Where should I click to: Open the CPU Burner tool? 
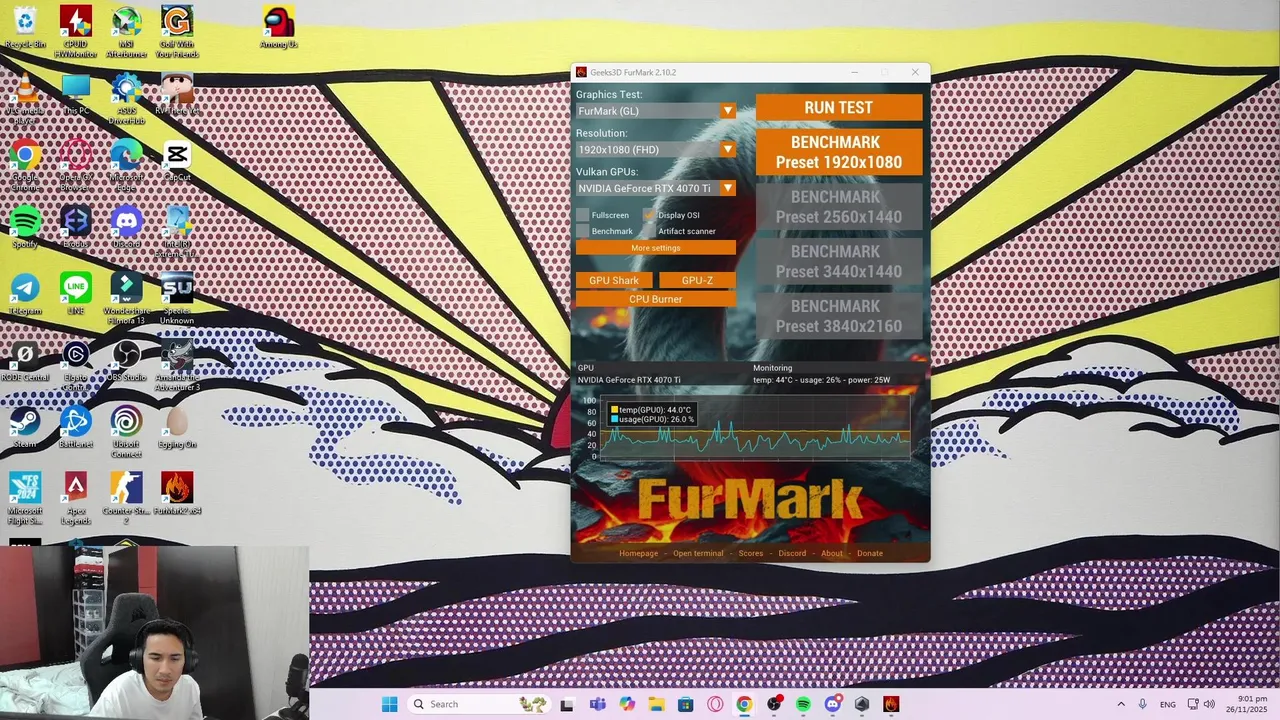pos(656,299)
